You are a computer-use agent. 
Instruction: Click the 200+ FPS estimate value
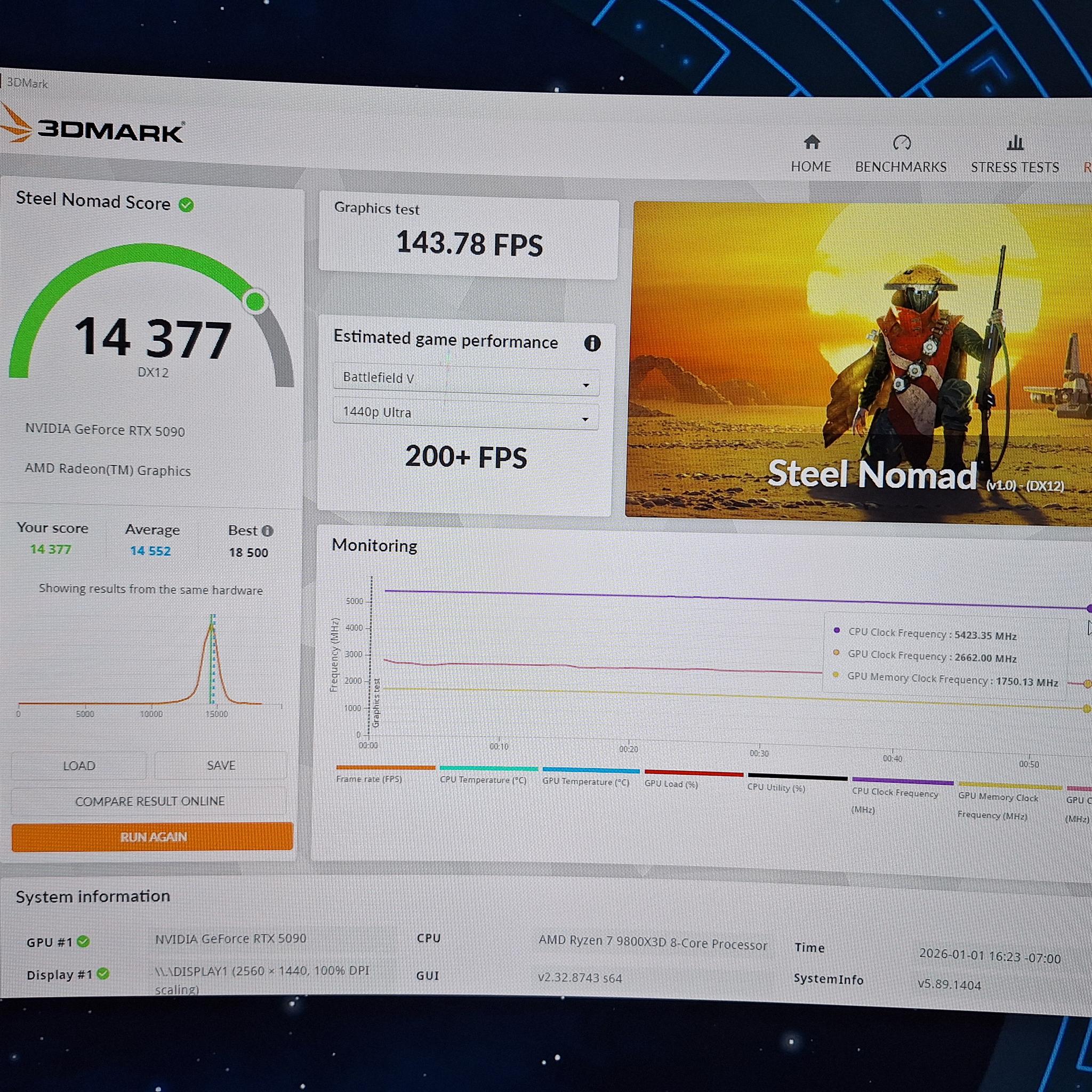(x=465, y=457)
